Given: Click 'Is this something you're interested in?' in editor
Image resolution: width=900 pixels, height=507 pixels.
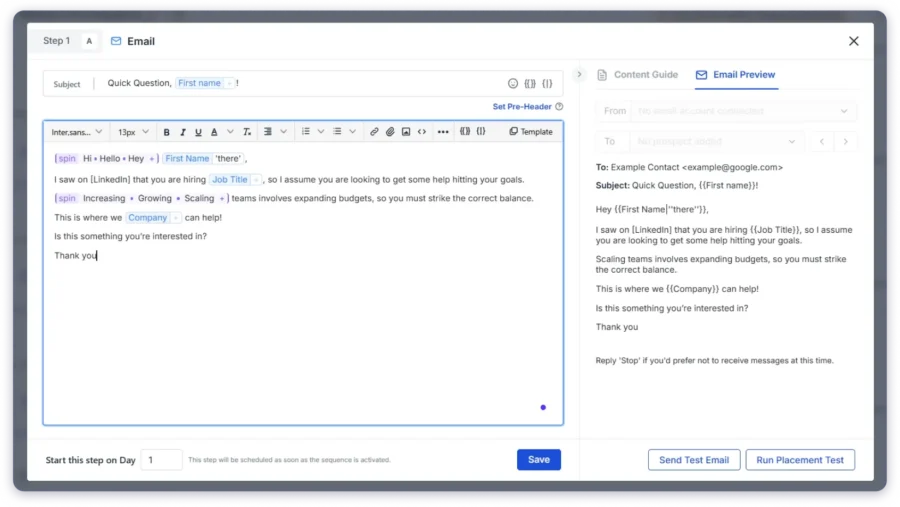Looking at the screenshot, I should click(130, 237).
